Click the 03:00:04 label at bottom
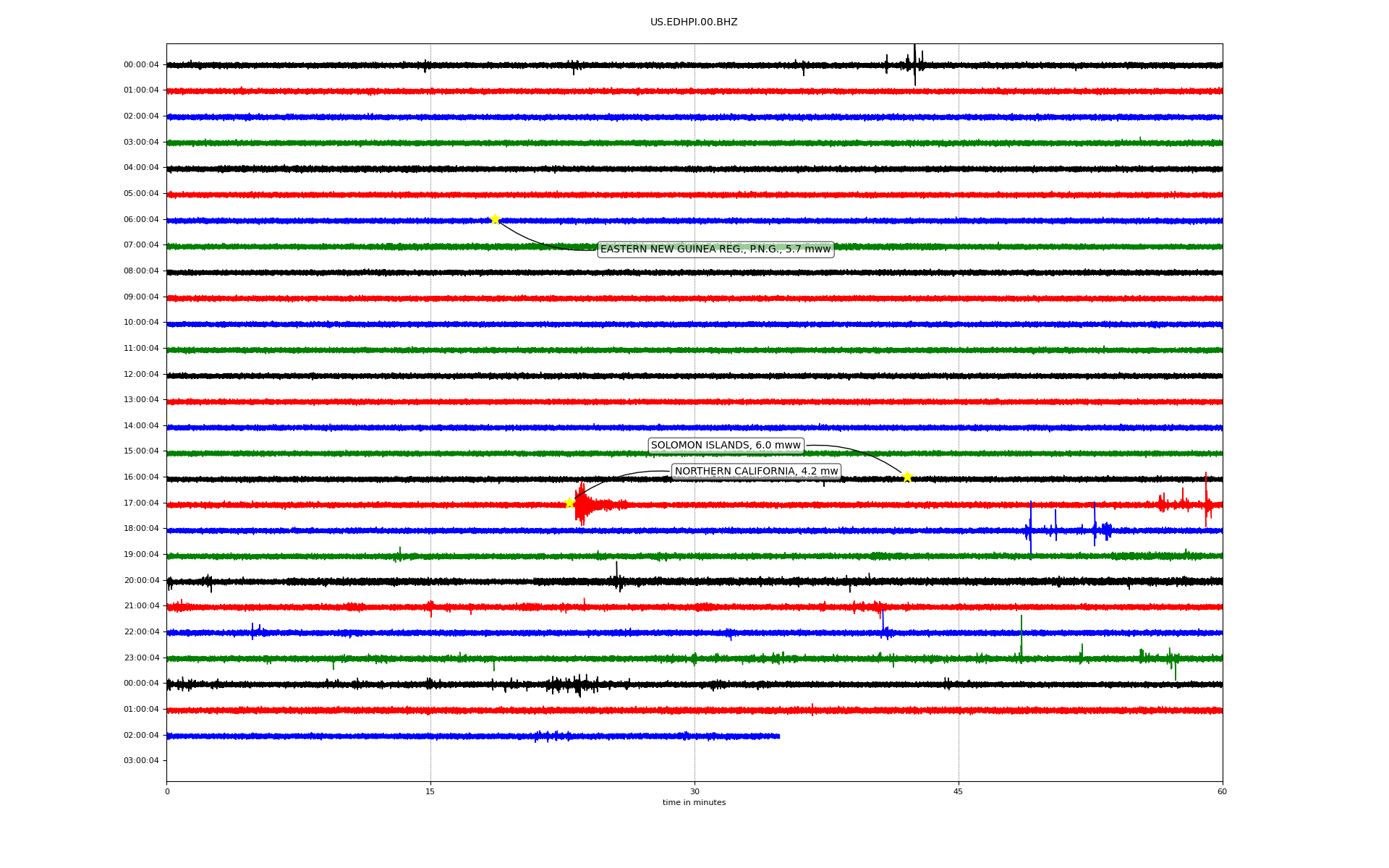This screenshot has width=1389, height=868. point(141,760)
